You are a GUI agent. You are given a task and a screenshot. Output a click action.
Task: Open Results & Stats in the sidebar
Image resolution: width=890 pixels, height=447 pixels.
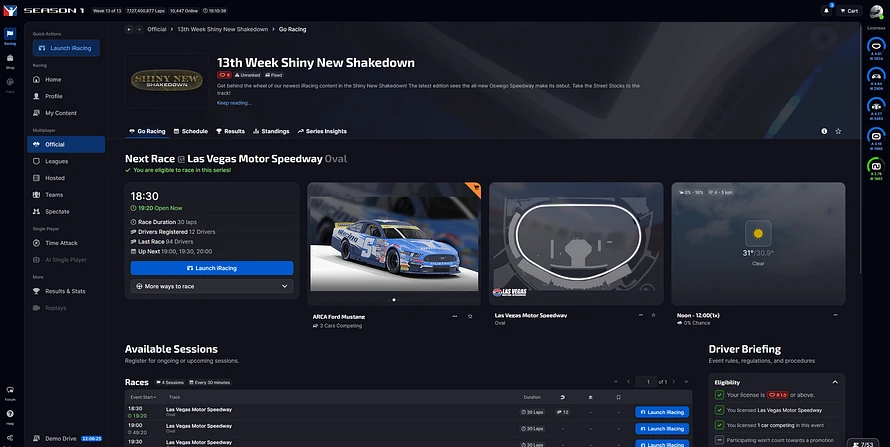click(x=66, y=291)
